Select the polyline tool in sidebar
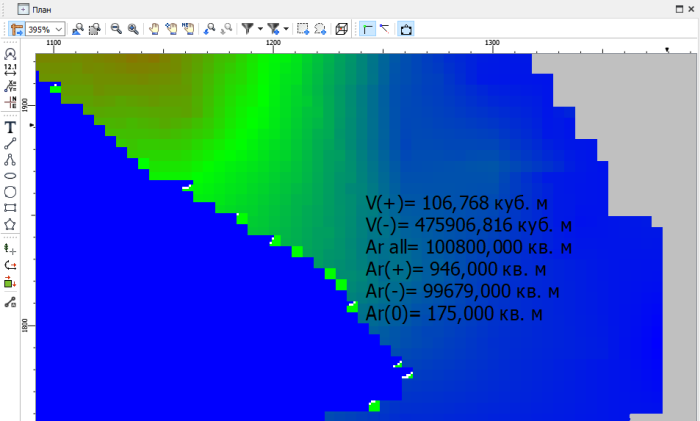This screenshot has width=700, height=421. coord(10,159)
